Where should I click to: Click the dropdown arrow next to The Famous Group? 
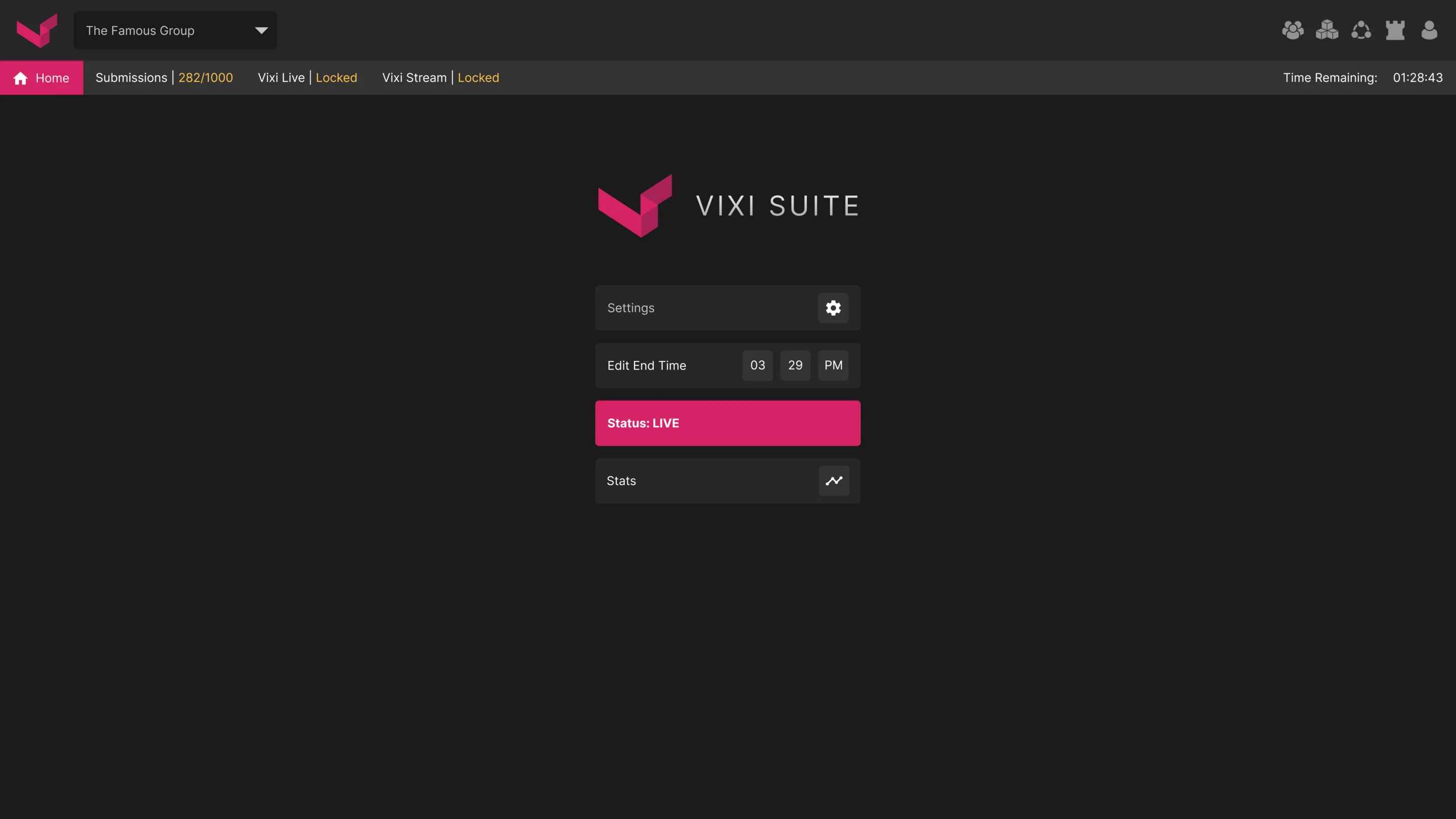click(261, 30)
